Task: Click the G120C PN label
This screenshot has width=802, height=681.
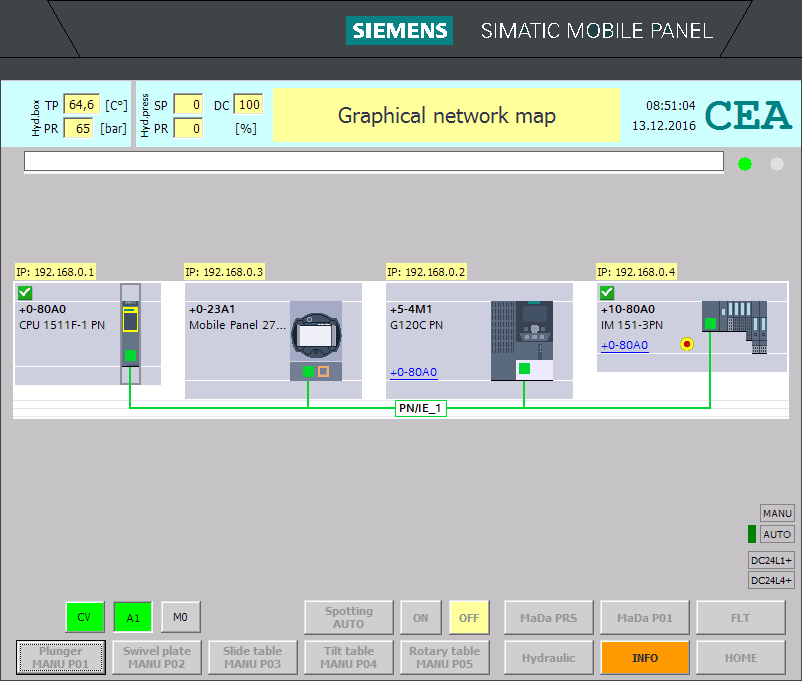Action: tap(416, 325)
